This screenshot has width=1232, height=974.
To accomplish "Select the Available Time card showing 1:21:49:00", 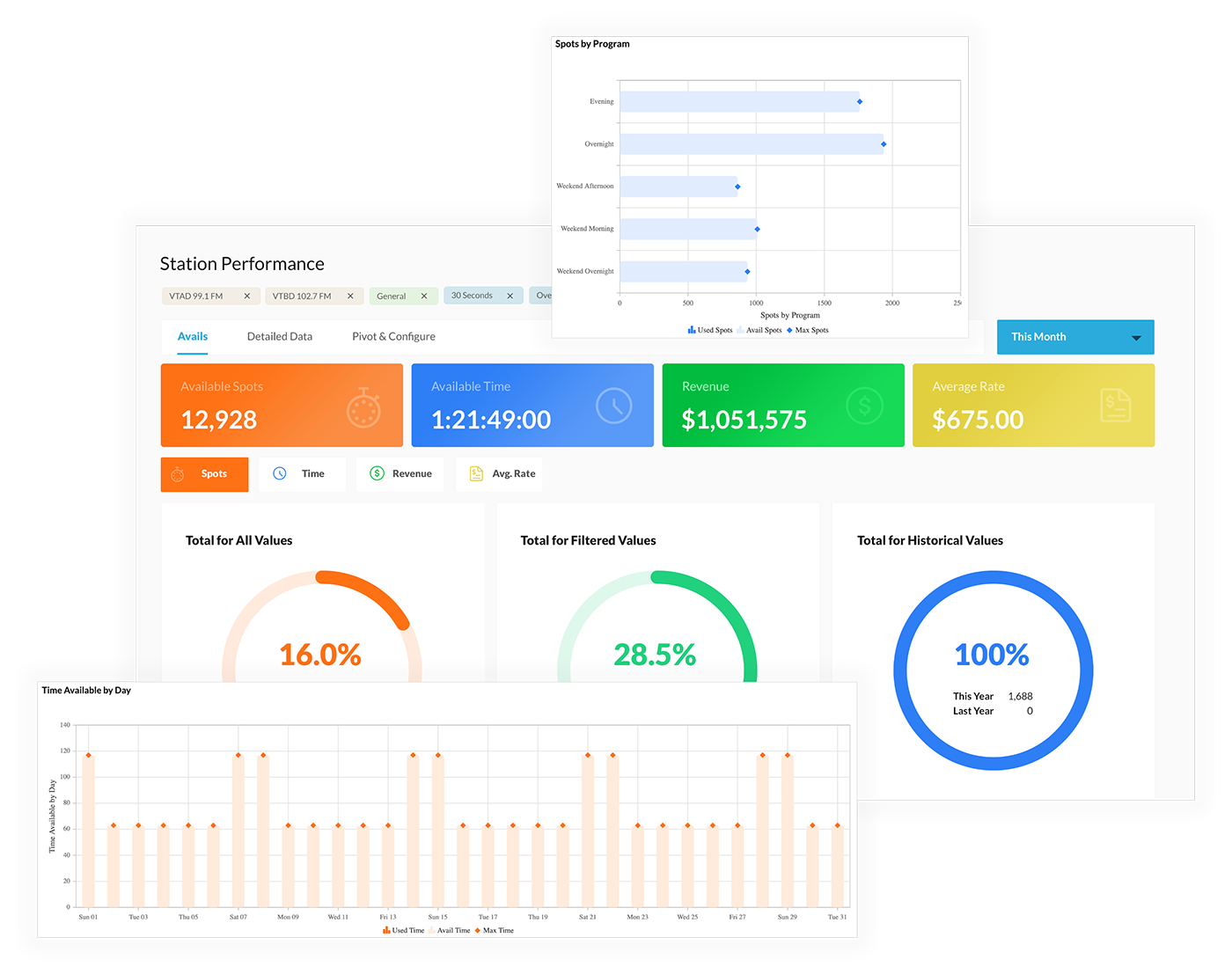I will (532, 406).
